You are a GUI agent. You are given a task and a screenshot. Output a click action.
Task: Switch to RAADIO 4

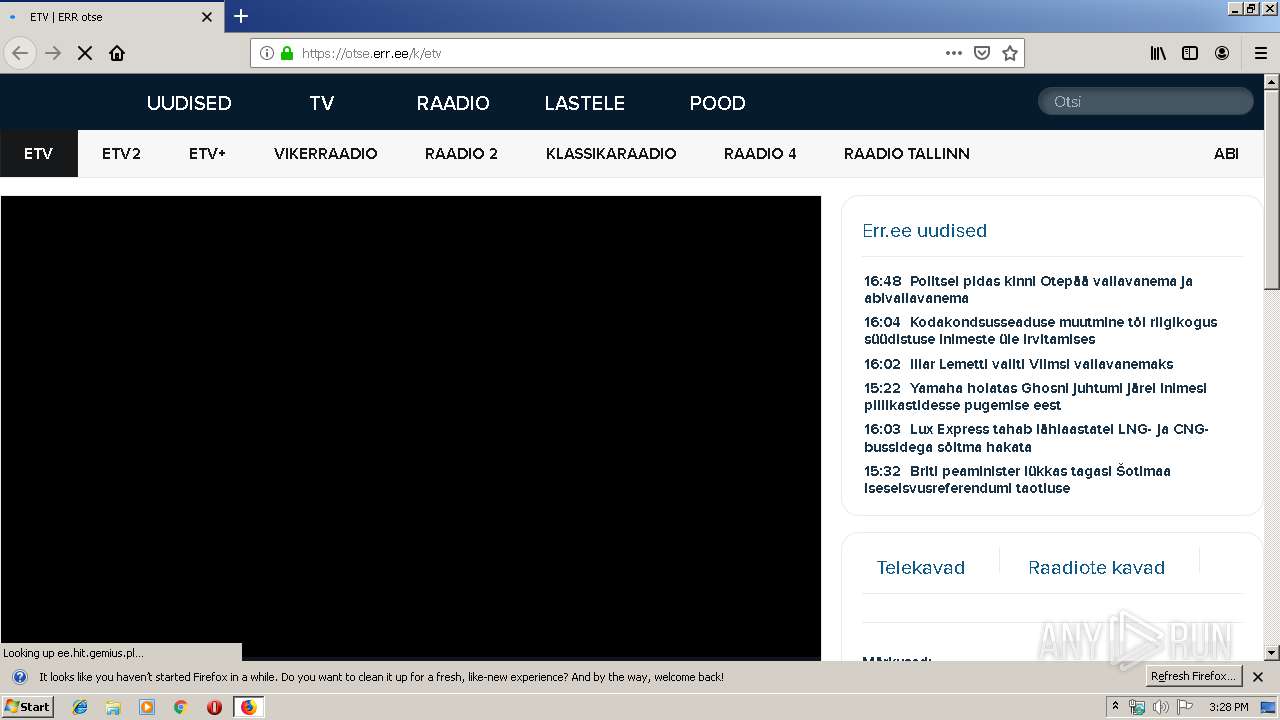click(x=760, y=154)
